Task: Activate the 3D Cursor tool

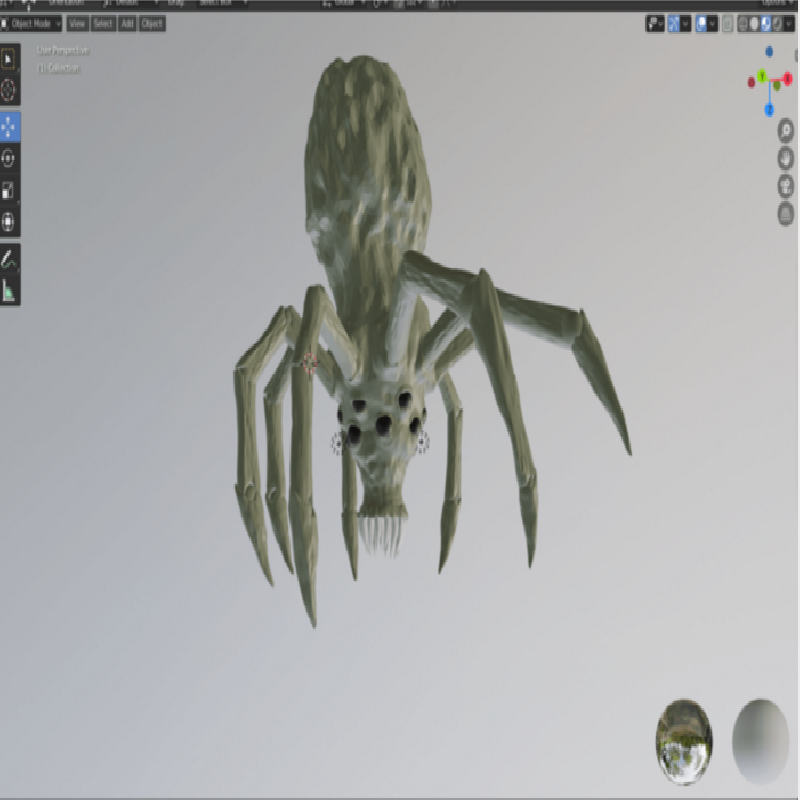Action: click(x=9, y=91)
